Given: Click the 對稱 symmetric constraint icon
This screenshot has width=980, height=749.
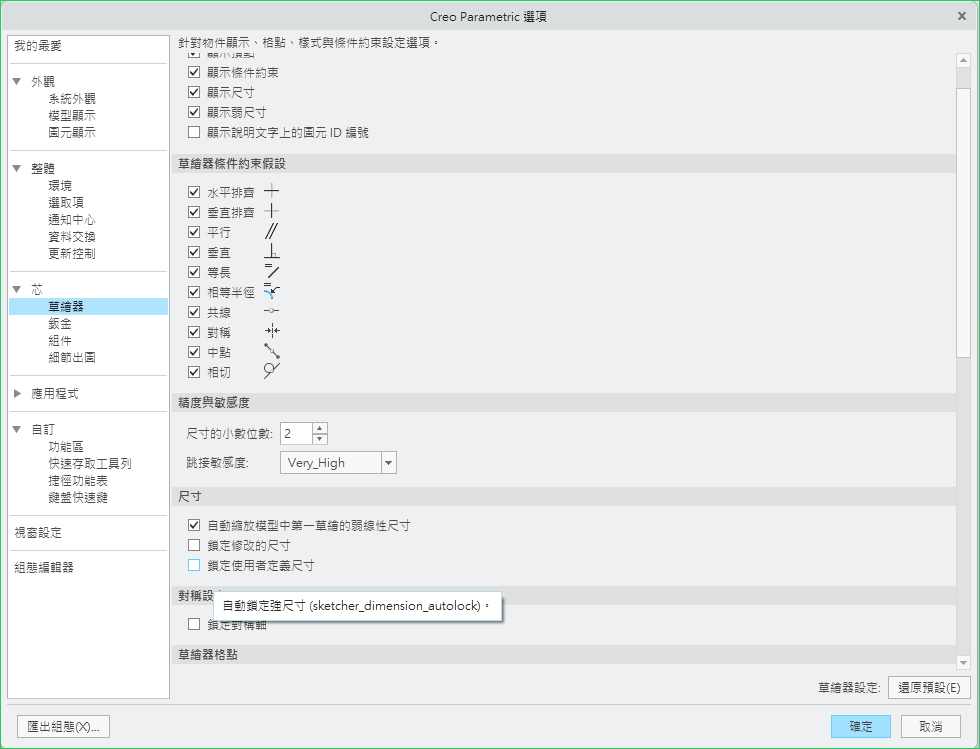Looking at the screenshot, I should [271, 331].
